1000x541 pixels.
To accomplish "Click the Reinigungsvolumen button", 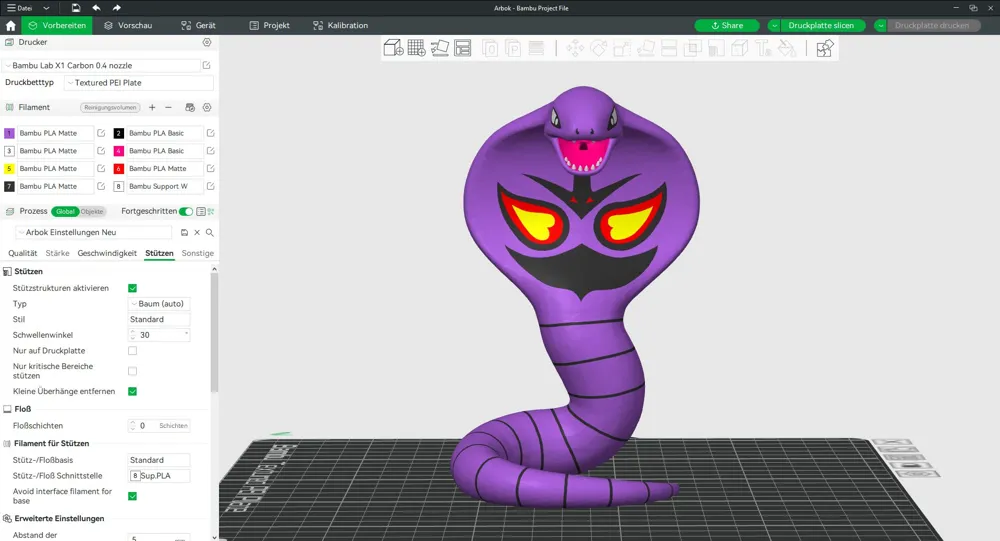I will [x=110, y=107].
